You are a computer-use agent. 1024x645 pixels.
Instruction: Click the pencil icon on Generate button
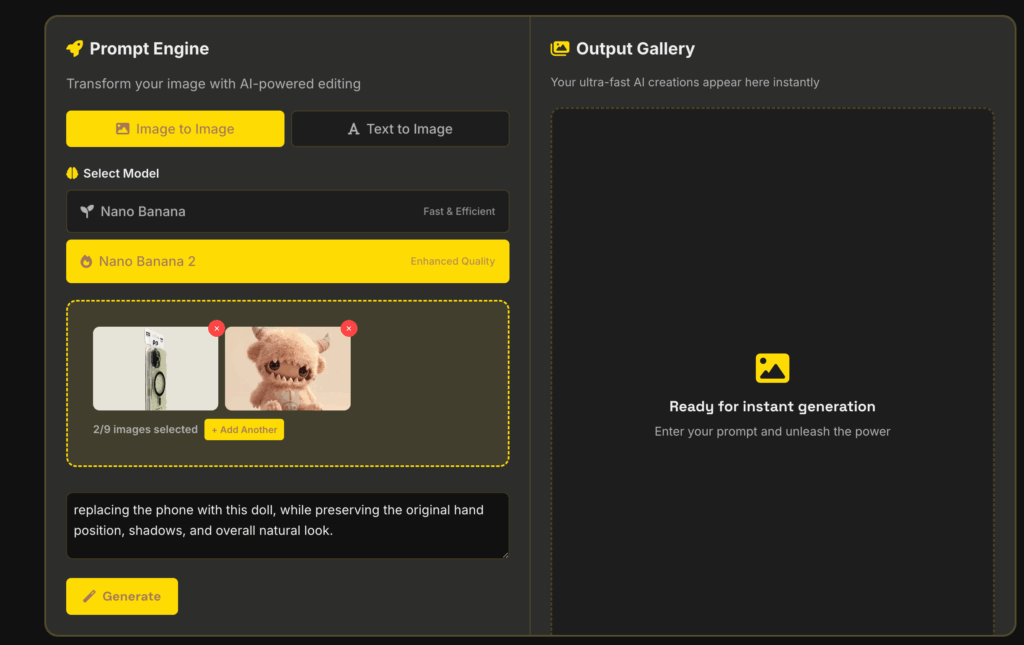point(89,596)
